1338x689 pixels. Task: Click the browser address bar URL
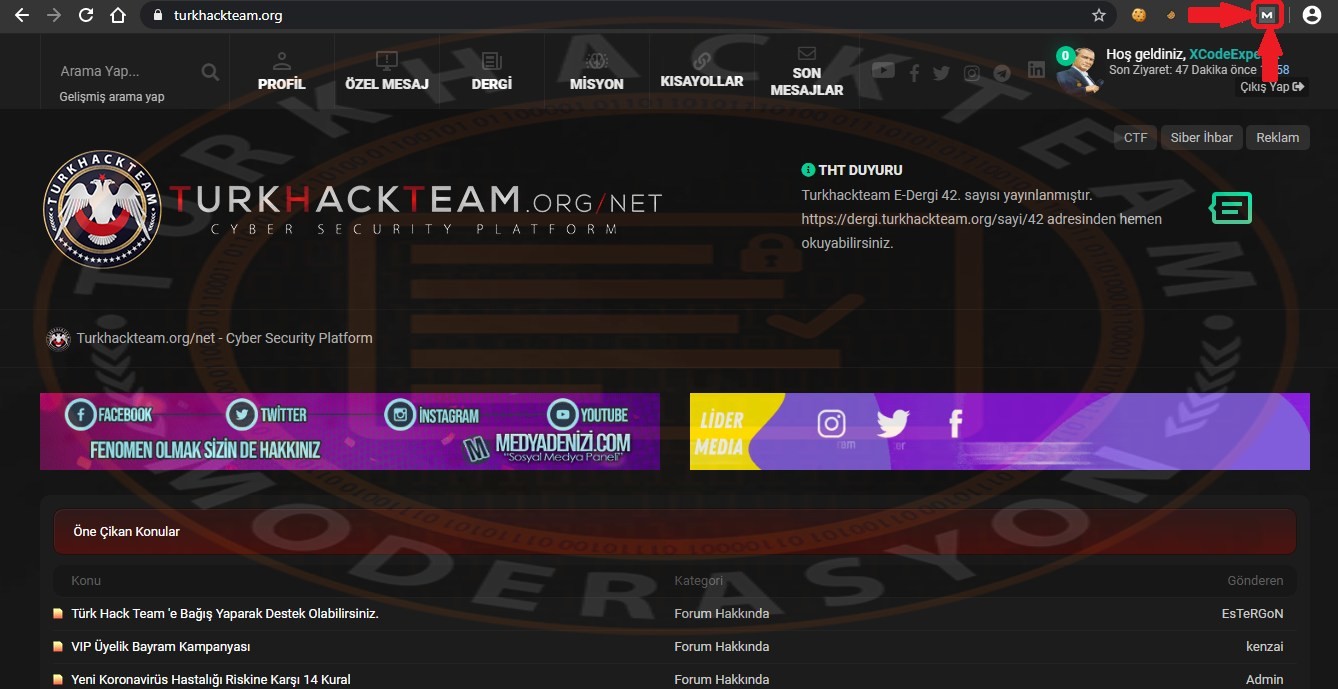pos(228,16)
